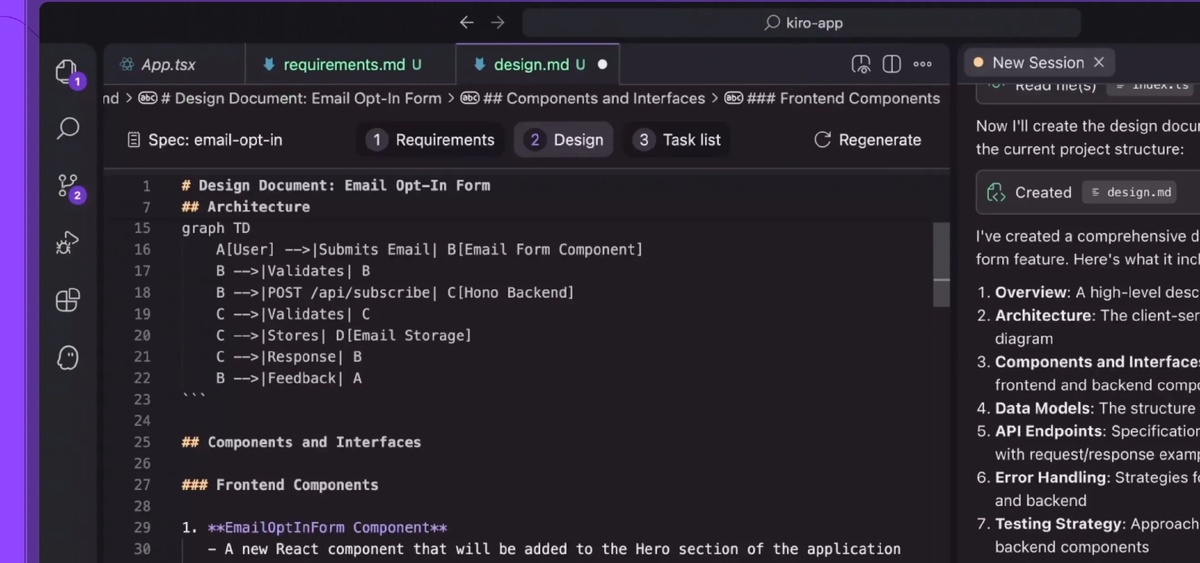
Task: Split the editor with the split icon
Action: [891, 64]
